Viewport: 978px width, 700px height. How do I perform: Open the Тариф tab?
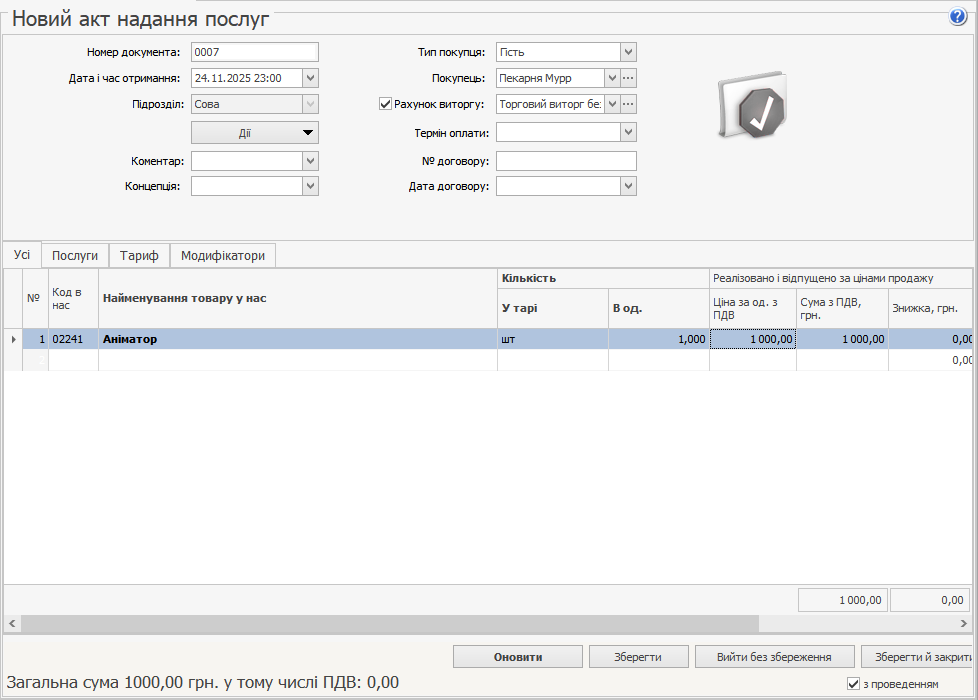[x=139, y=256]
